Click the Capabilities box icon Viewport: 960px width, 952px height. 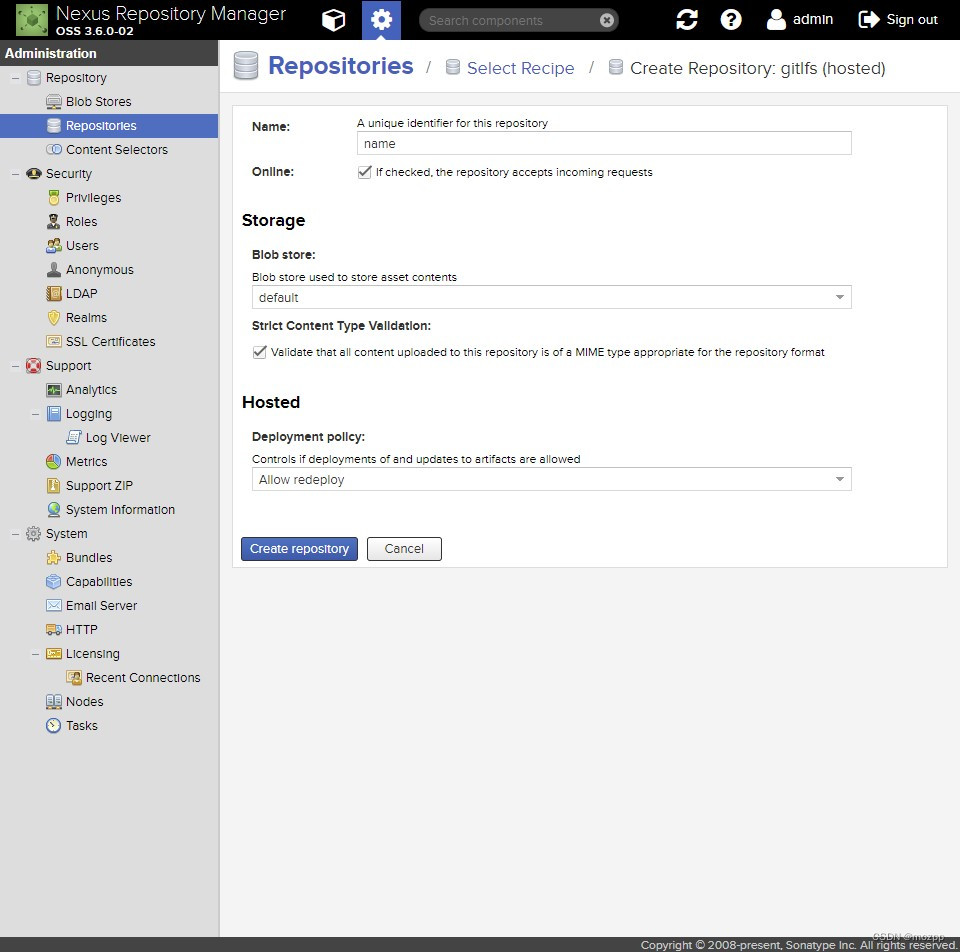54,582
